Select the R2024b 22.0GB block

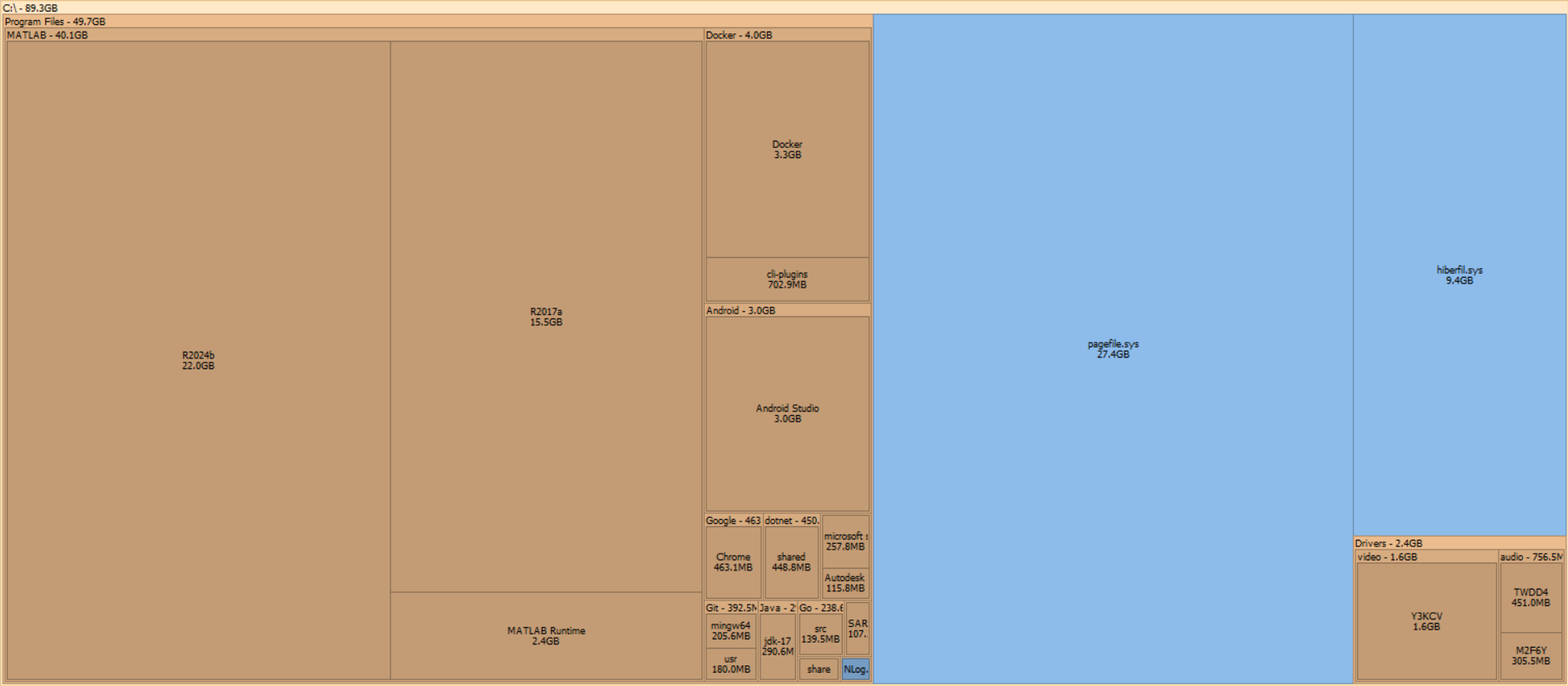(198, 360)
